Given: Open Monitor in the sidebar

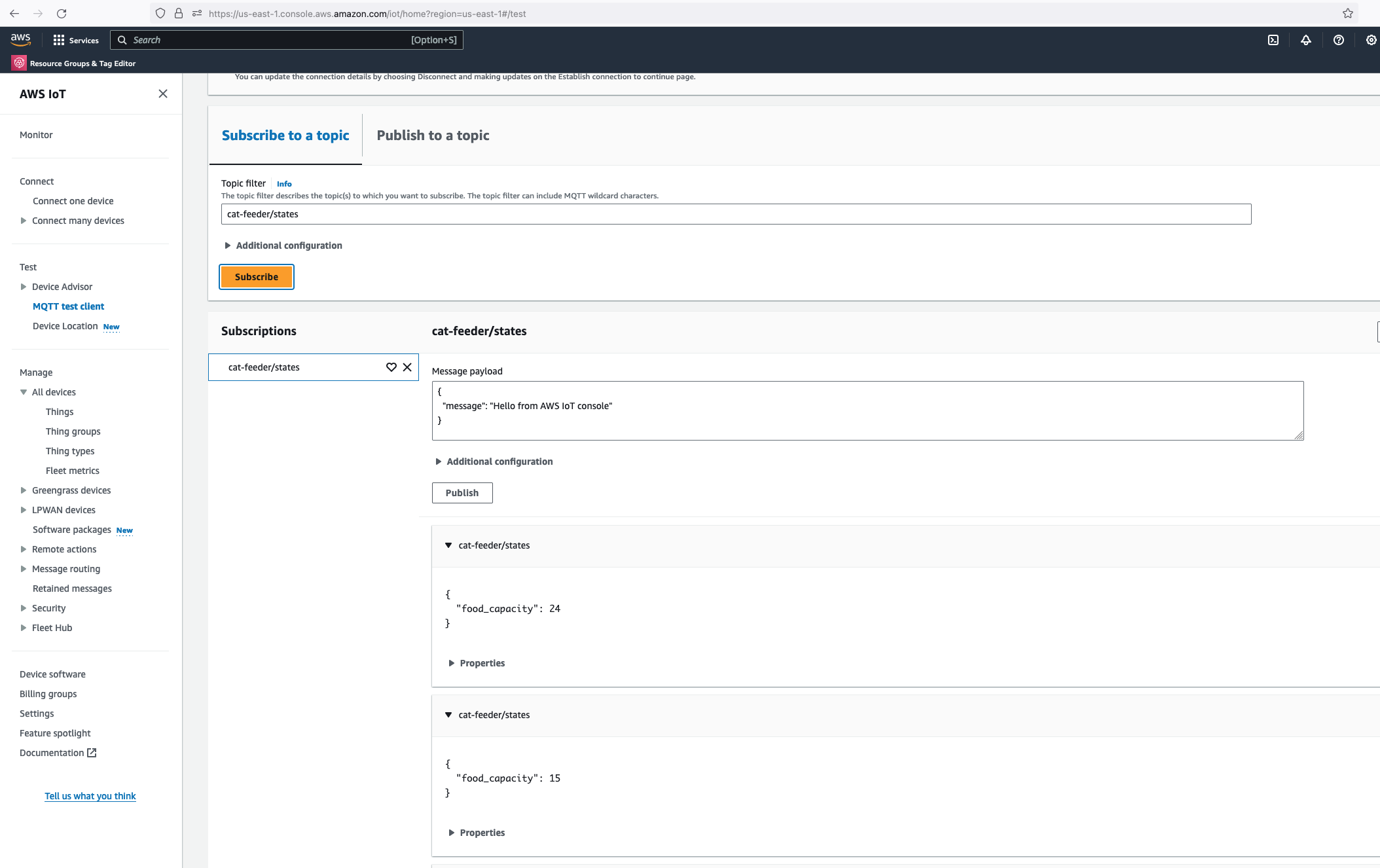Looking at the screenshot, I should coord(36,135).
